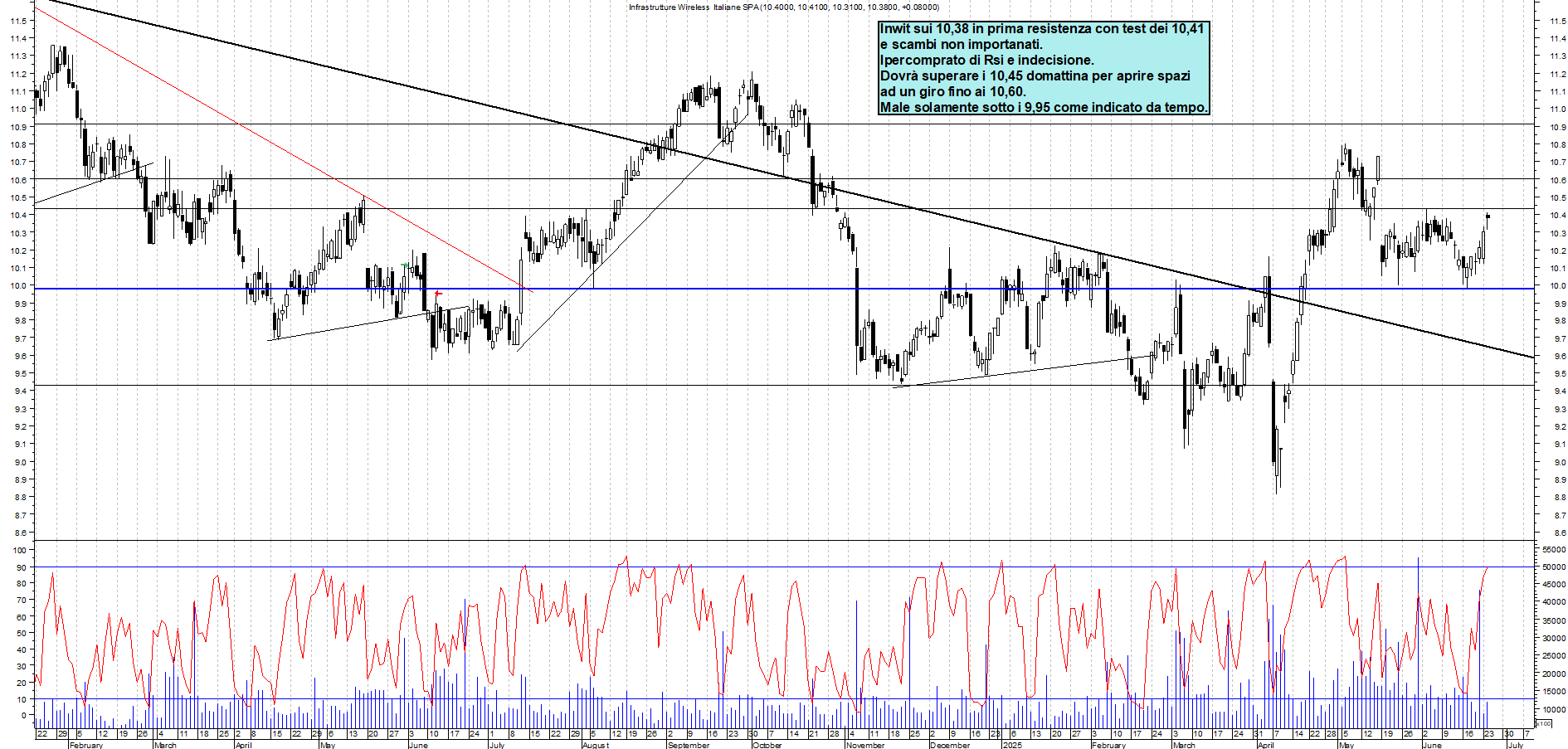Click the 2025 year label on the date axis
This screenshot has width=1568, height=749.
(x=1012, y=745)
